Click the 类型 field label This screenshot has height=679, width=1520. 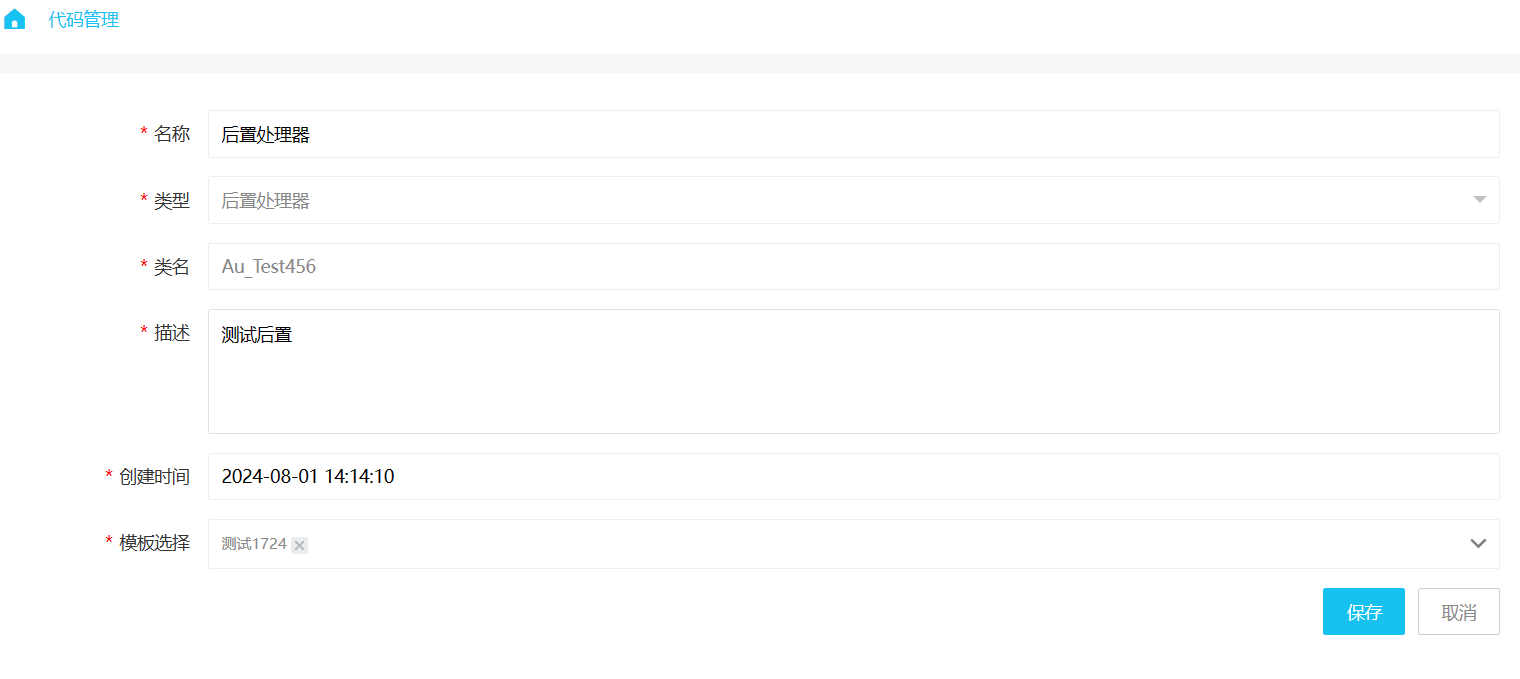[x=171, y=201]
